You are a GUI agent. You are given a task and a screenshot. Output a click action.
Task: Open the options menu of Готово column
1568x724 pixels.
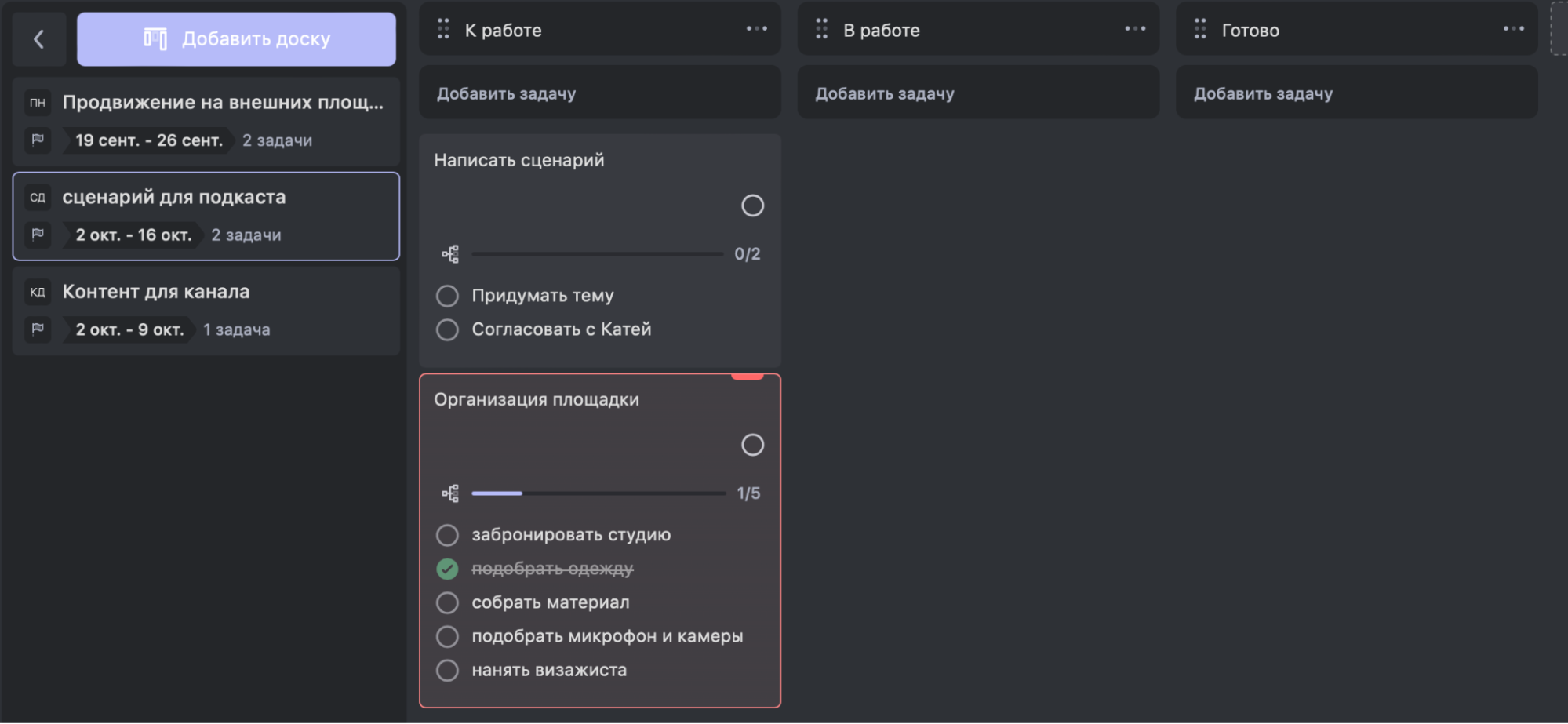1512,28
